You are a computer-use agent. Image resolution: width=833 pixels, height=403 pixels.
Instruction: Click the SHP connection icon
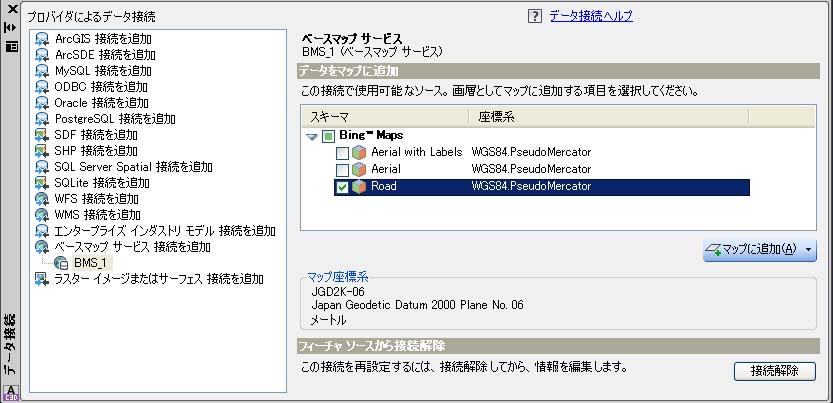click(42, 151)
